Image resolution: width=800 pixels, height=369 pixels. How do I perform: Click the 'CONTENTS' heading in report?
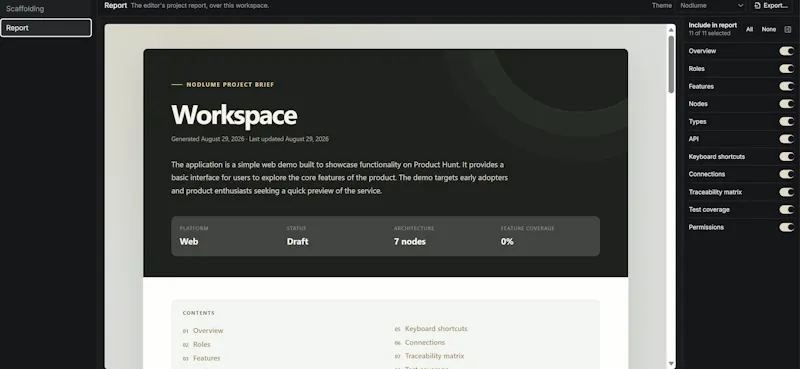(199, 313)
